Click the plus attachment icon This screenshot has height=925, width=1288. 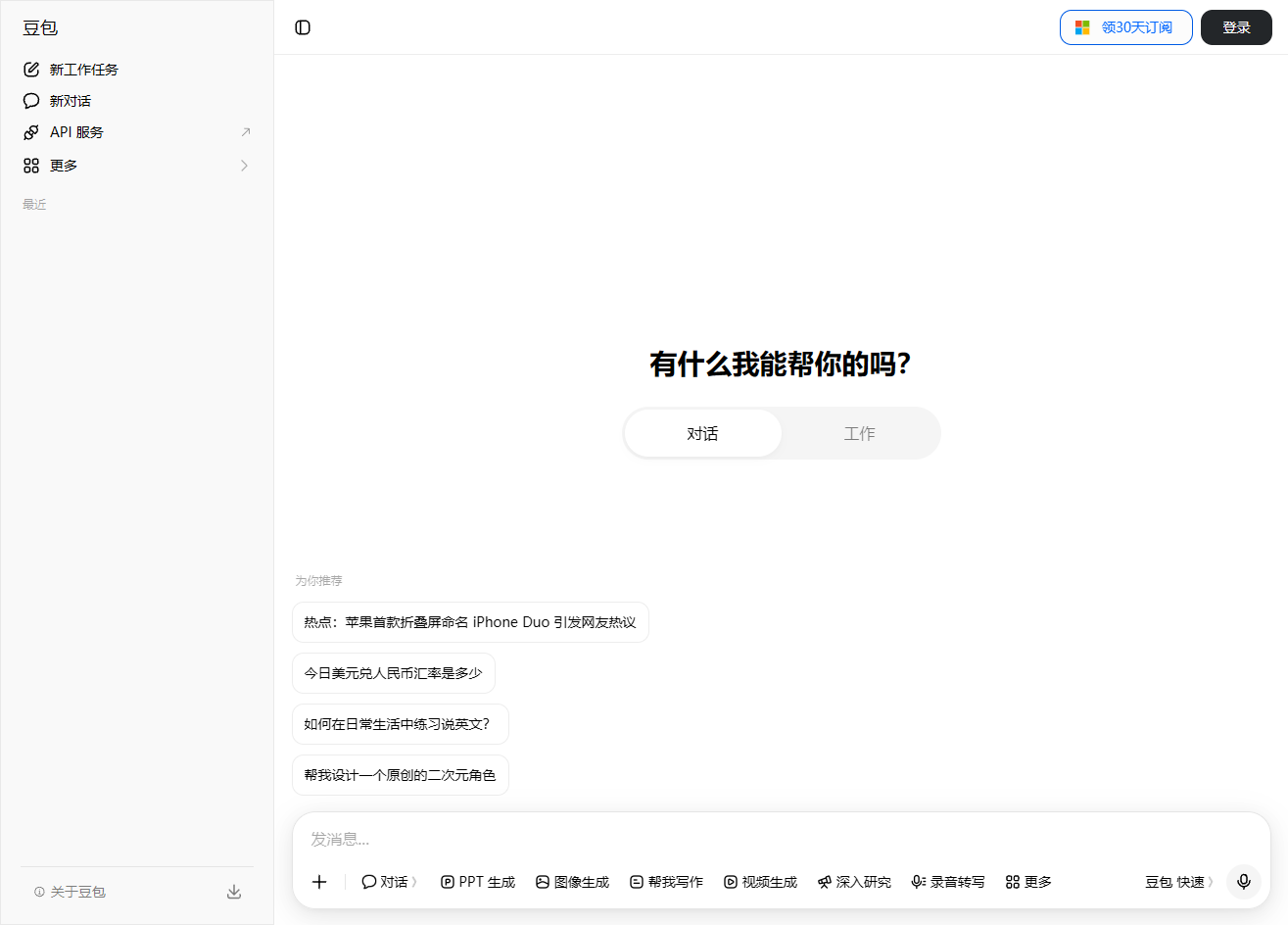[x=319, y=882]
